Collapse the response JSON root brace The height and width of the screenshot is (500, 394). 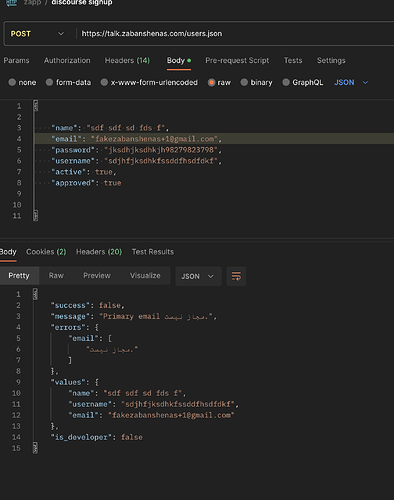click(x=35, y=294)
